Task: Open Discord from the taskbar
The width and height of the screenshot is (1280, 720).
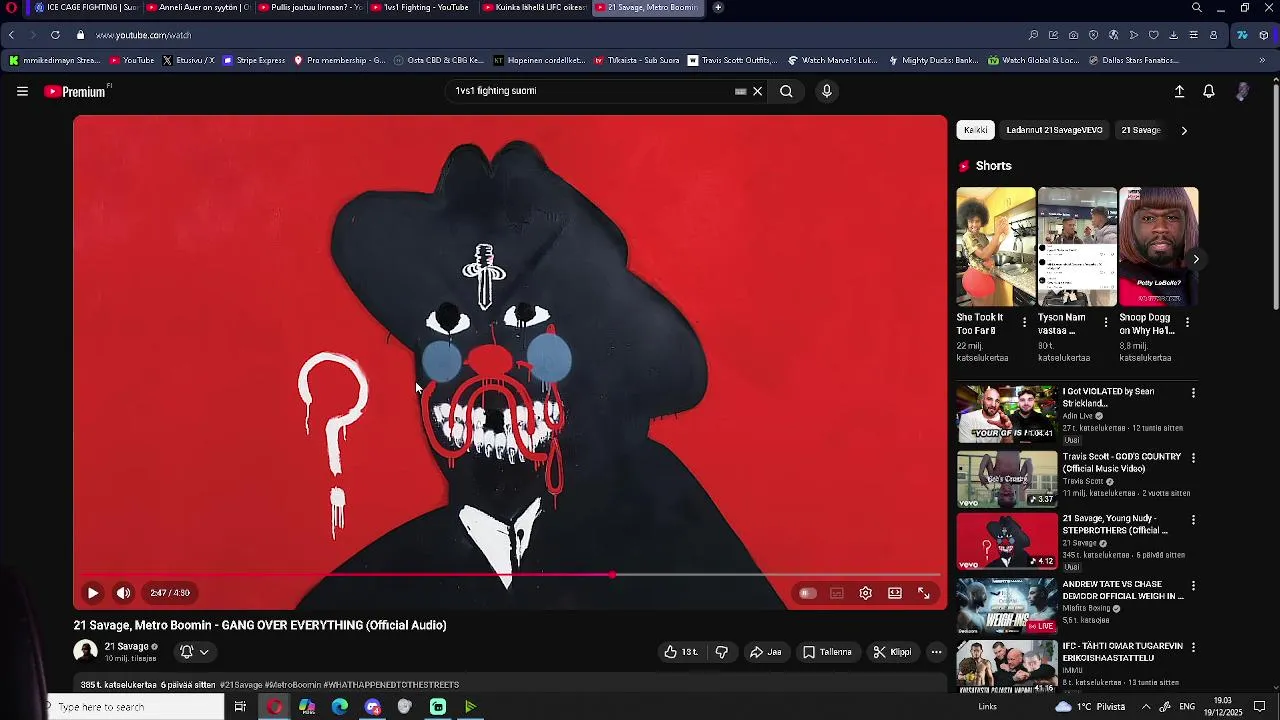Action: coord(373,707)
